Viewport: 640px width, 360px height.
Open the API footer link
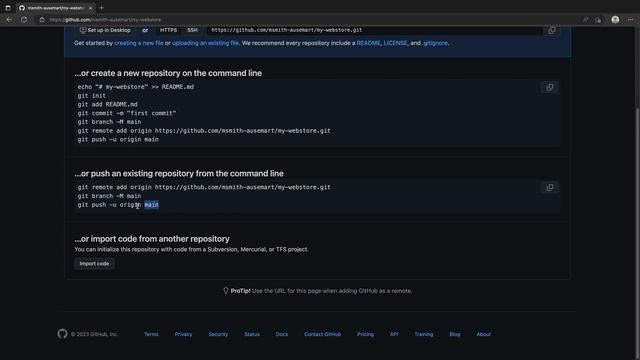(394, 334)
